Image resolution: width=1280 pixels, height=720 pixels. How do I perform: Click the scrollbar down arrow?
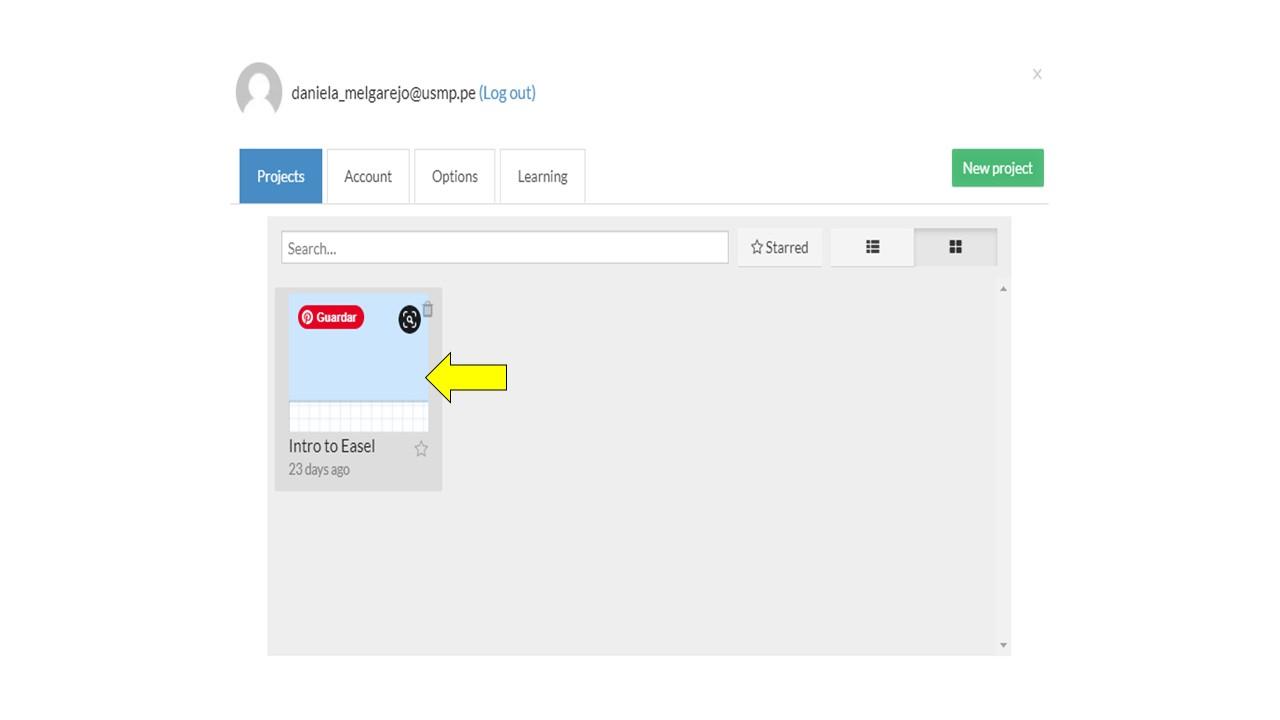tap(1003, 646)
